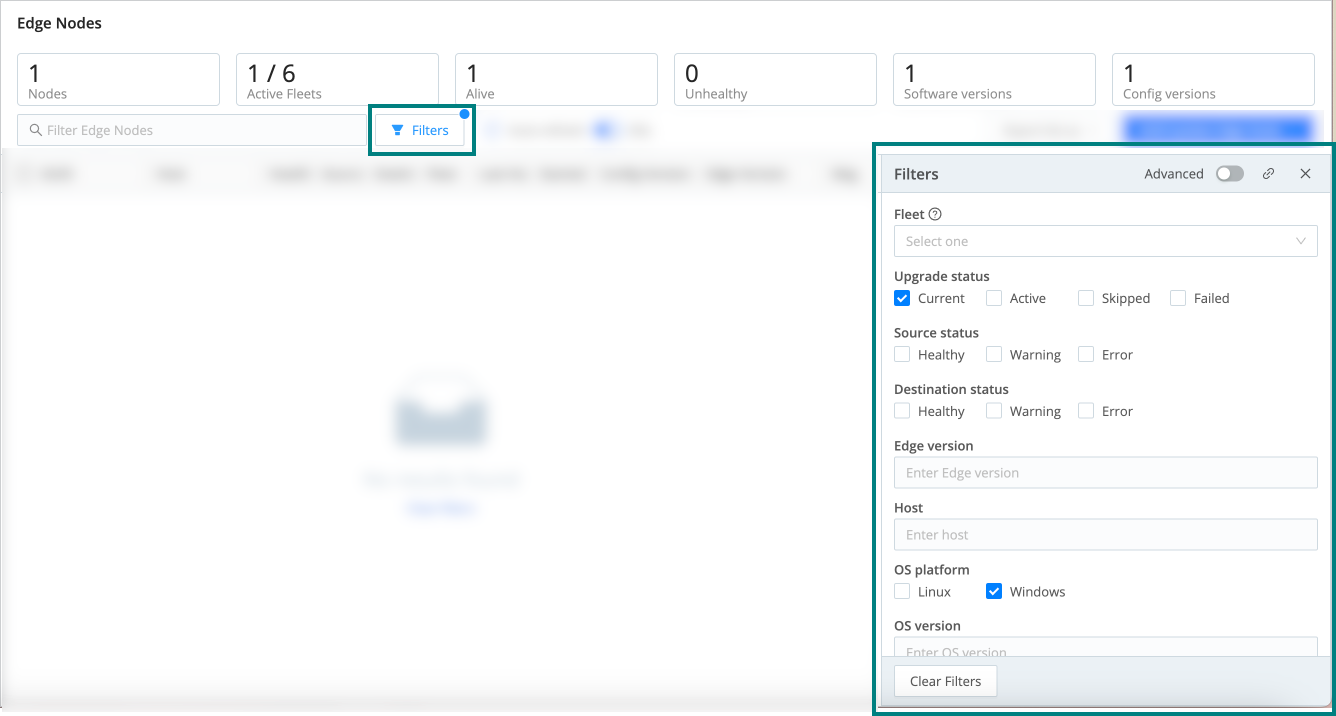
Task: Check the Linux OS platform checkbox
Action: click(x=901, y=591)
